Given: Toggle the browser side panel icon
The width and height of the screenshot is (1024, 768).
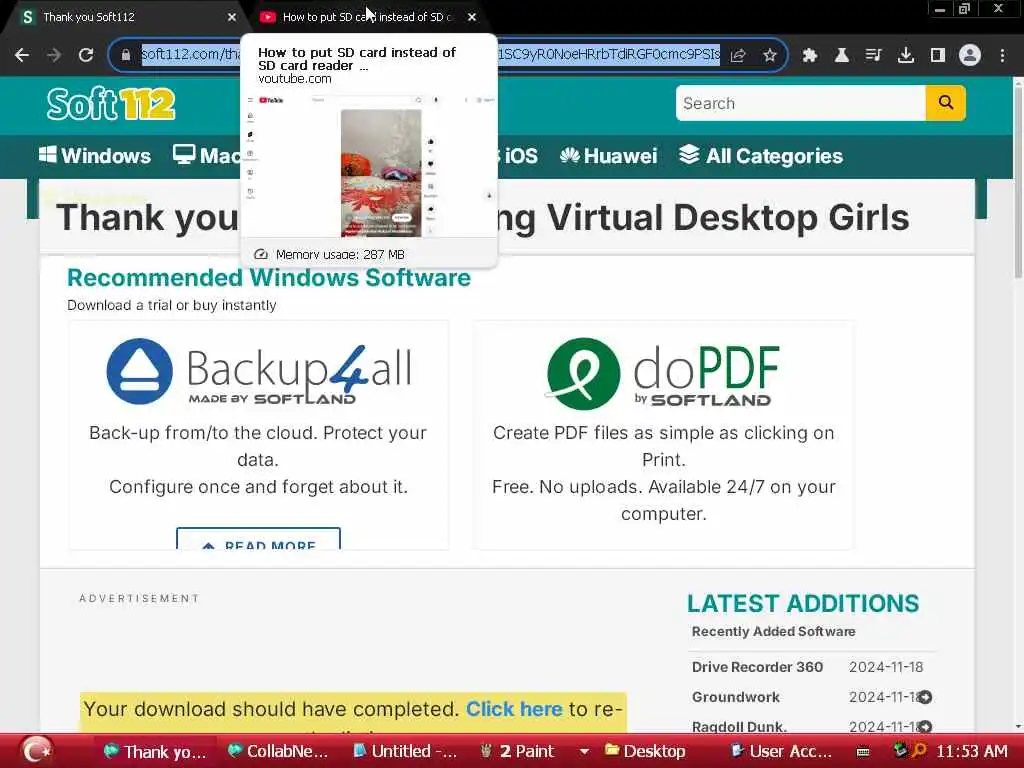Looking at the screenshot, I should (x=938, y=55).
